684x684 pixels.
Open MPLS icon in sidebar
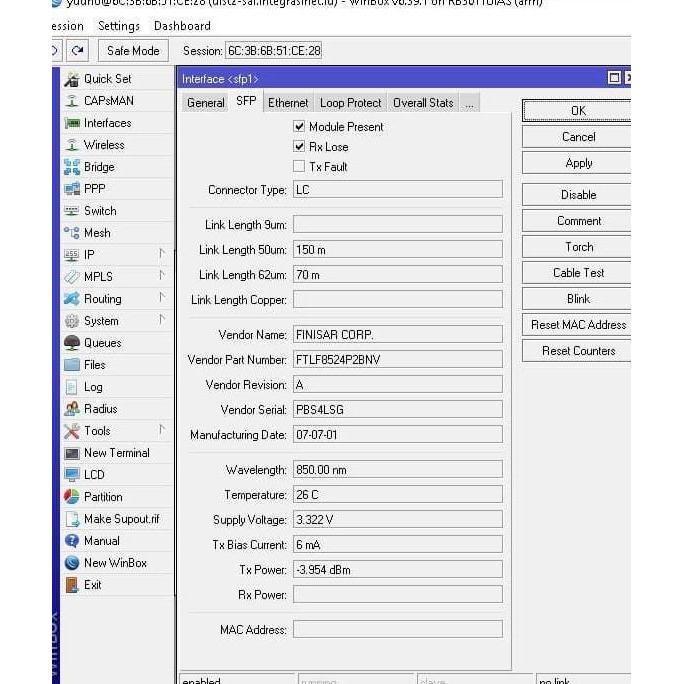[72, 277]
